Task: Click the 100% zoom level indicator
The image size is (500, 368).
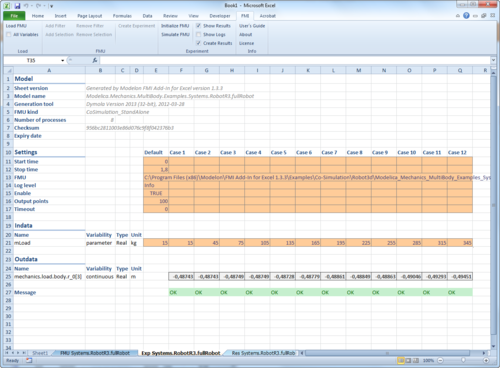Action: (x=428, y=360)
